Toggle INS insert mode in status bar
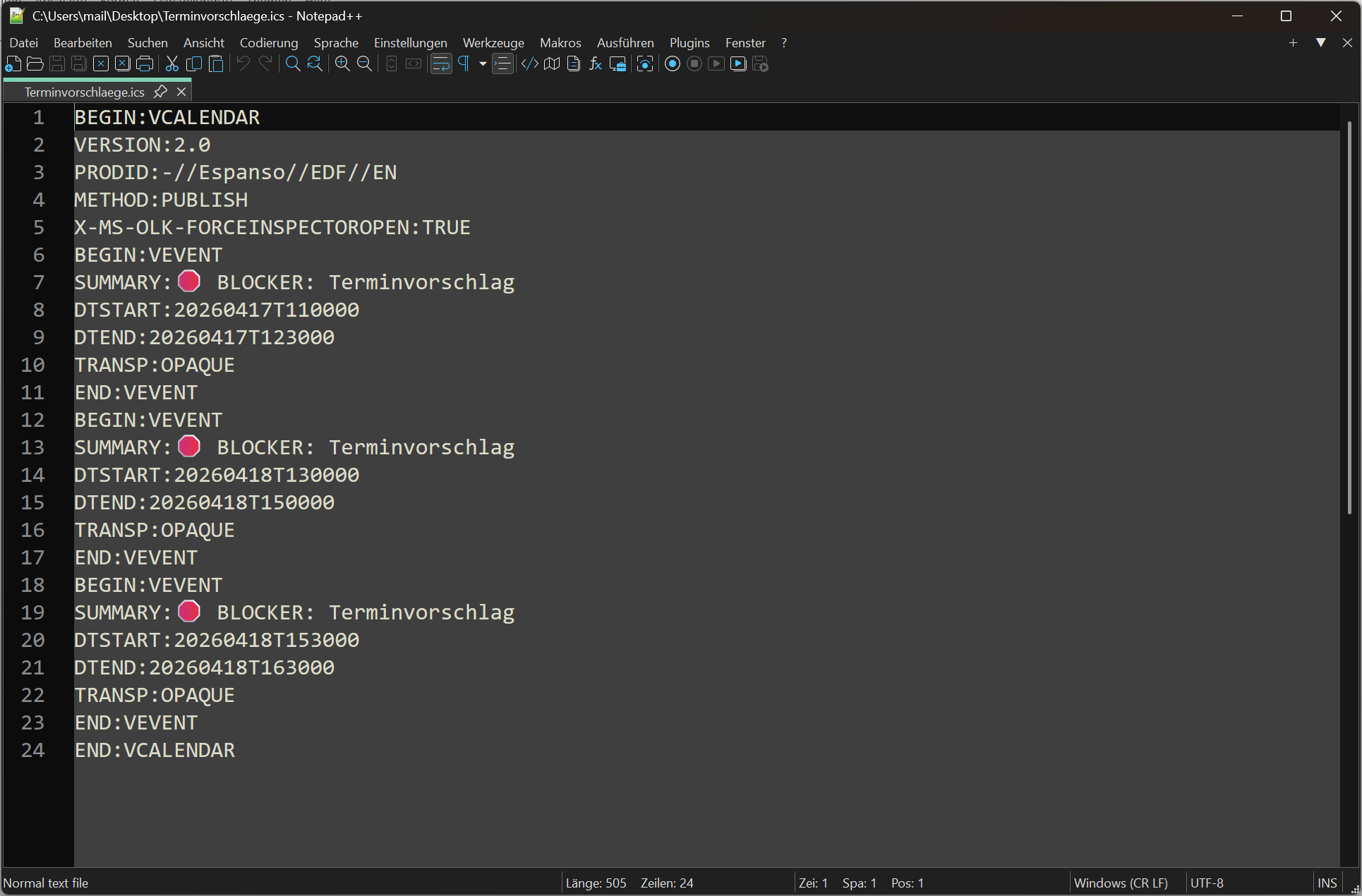Image resolution: width=1362 pixels, height=896 pixels. click(x=1327, y=883)
